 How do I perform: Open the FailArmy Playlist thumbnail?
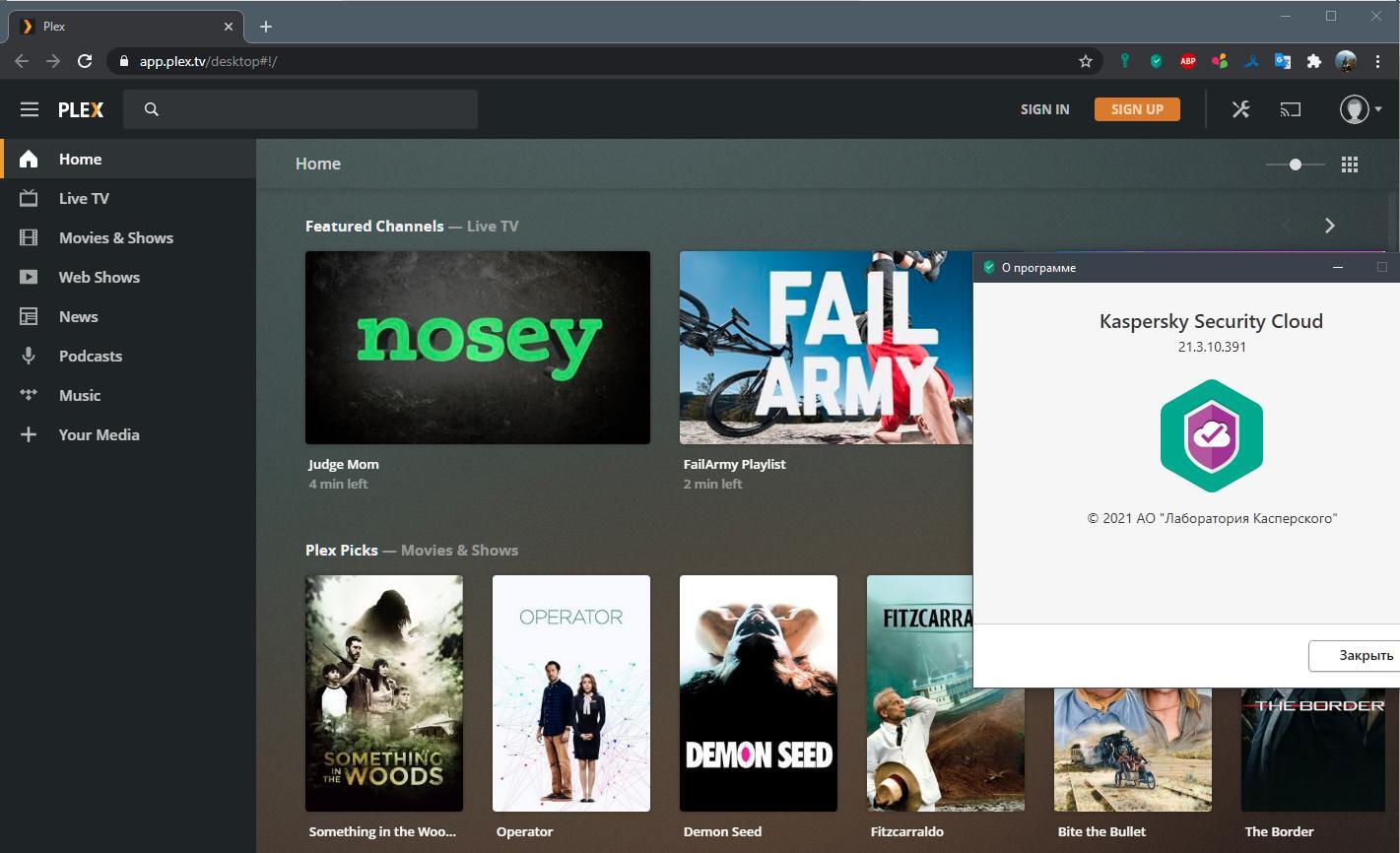pyautogui.click(x=826, y=348)
